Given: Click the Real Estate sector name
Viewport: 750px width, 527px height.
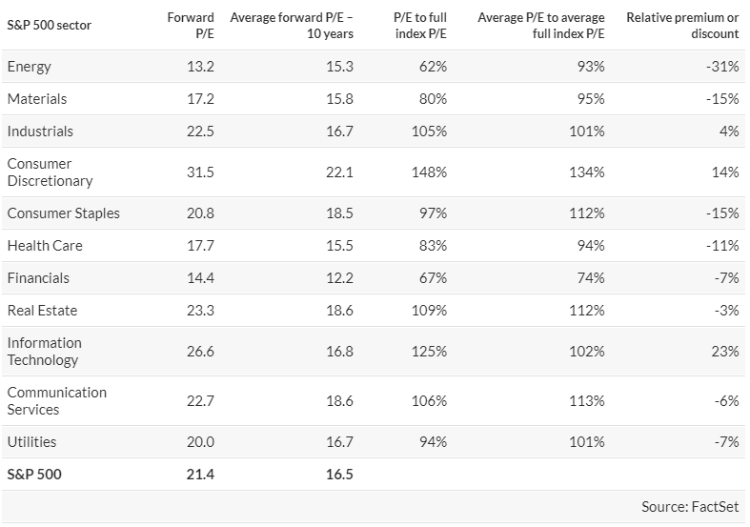Looking at the screenshot, I should coord(42,310).
